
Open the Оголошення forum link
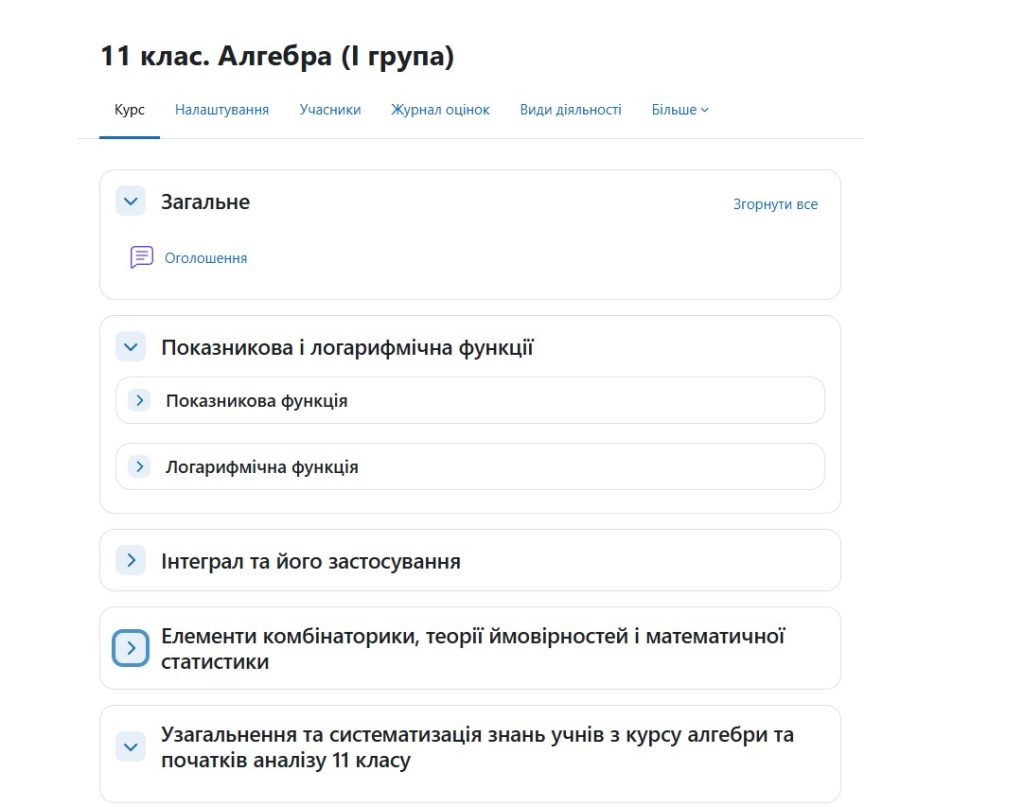coord(206,258)
